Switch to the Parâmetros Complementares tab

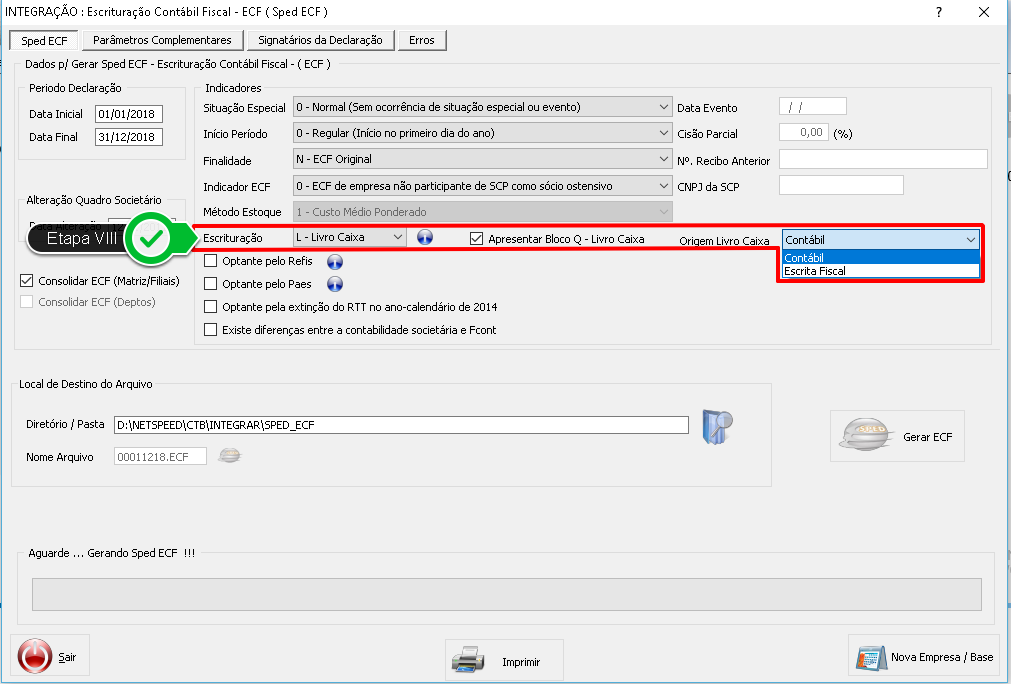coord(162,40)
